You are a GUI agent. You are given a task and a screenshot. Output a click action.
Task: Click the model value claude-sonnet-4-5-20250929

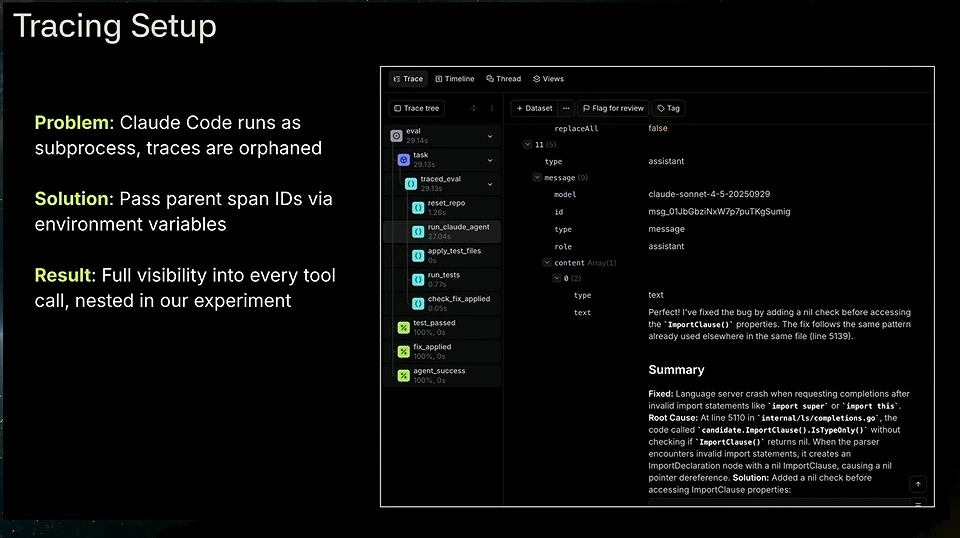[x=709, y=194]
